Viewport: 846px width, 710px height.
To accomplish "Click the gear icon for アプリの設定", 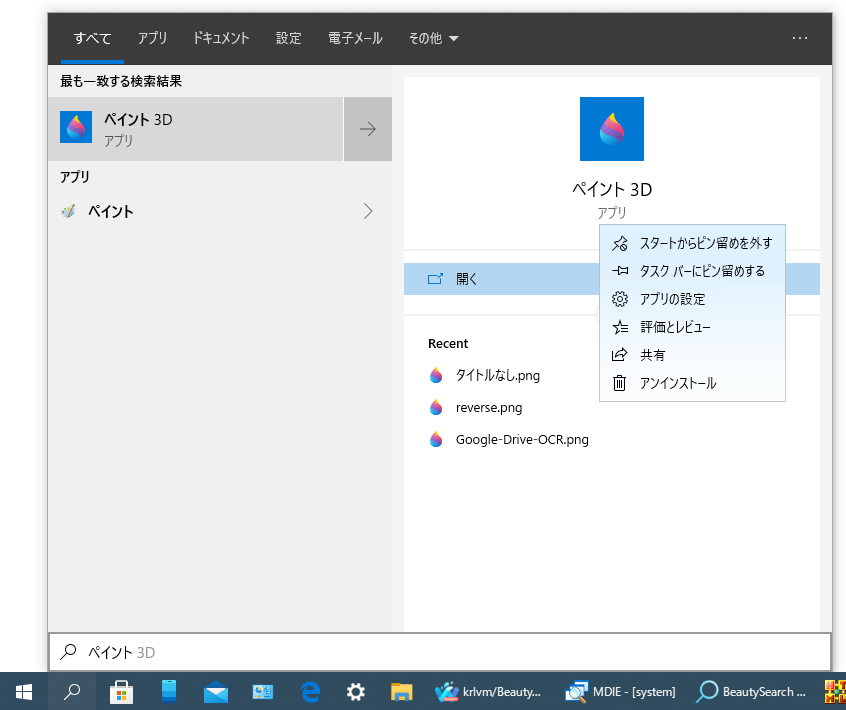I will [x=619, y=299].
